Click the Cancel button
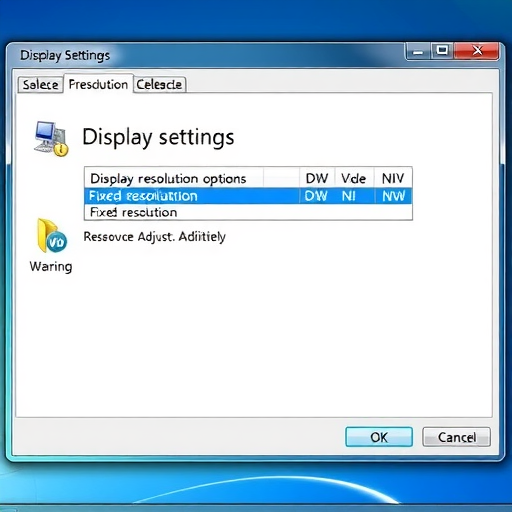Image resolution: width=512 pixels, height=512 pixels. click(456, 437)
